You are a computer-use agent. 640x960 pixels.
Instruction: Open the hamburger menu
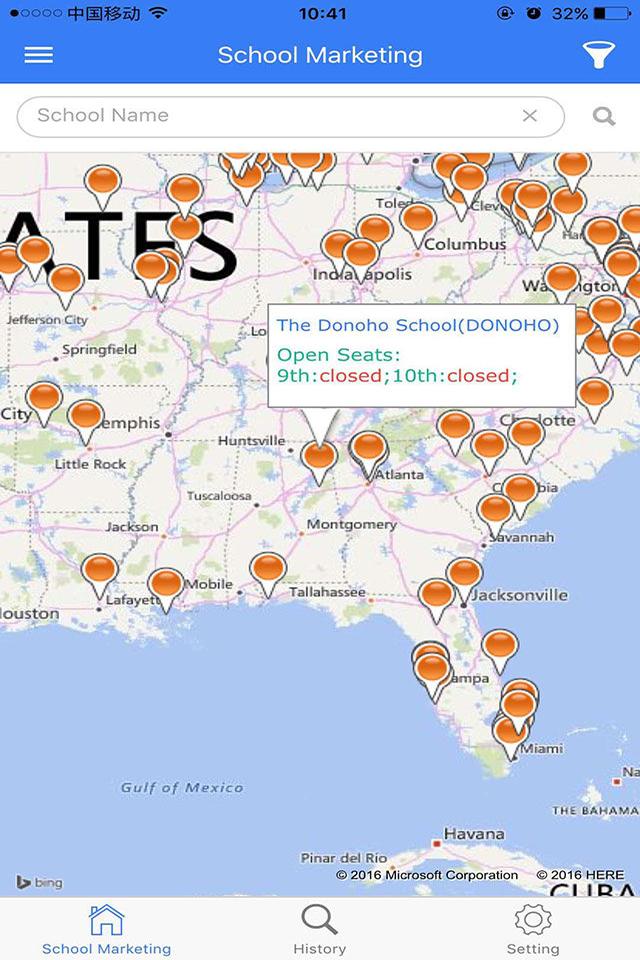pyautogui.click(x=39, y=55)
